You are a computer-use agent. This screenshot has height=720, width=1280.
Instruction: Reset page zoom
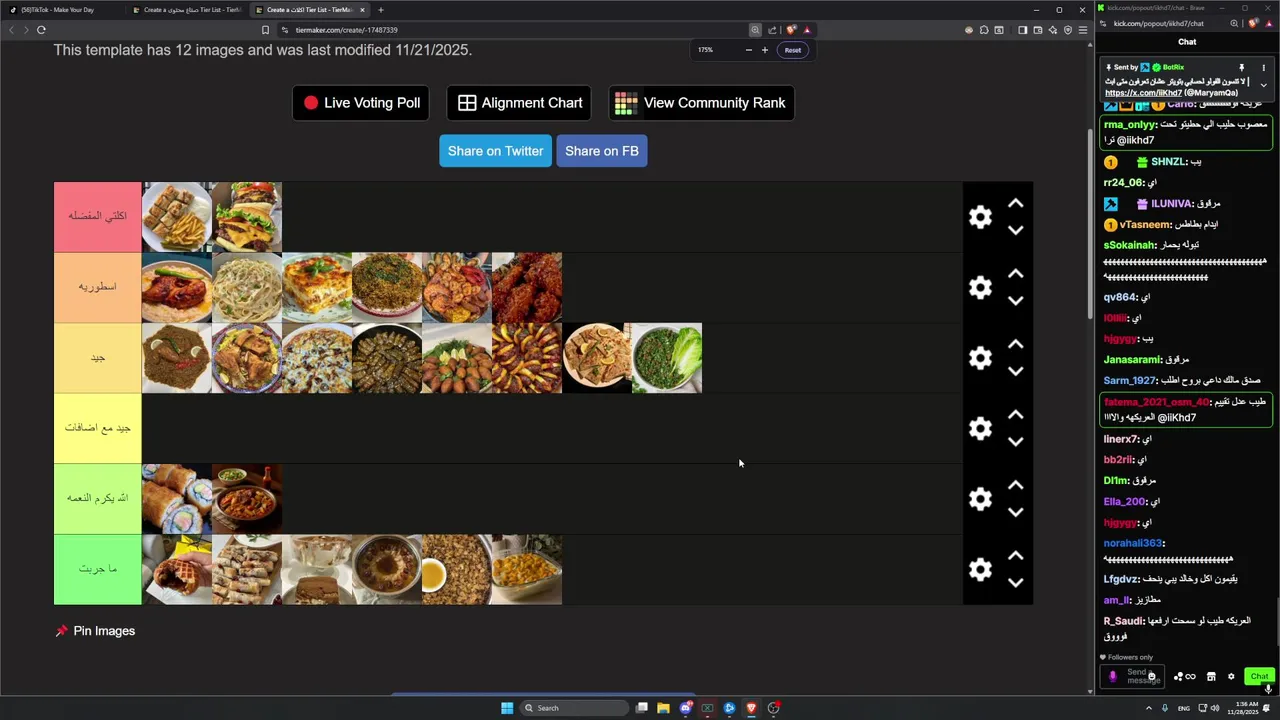click(x=792, y=50)
